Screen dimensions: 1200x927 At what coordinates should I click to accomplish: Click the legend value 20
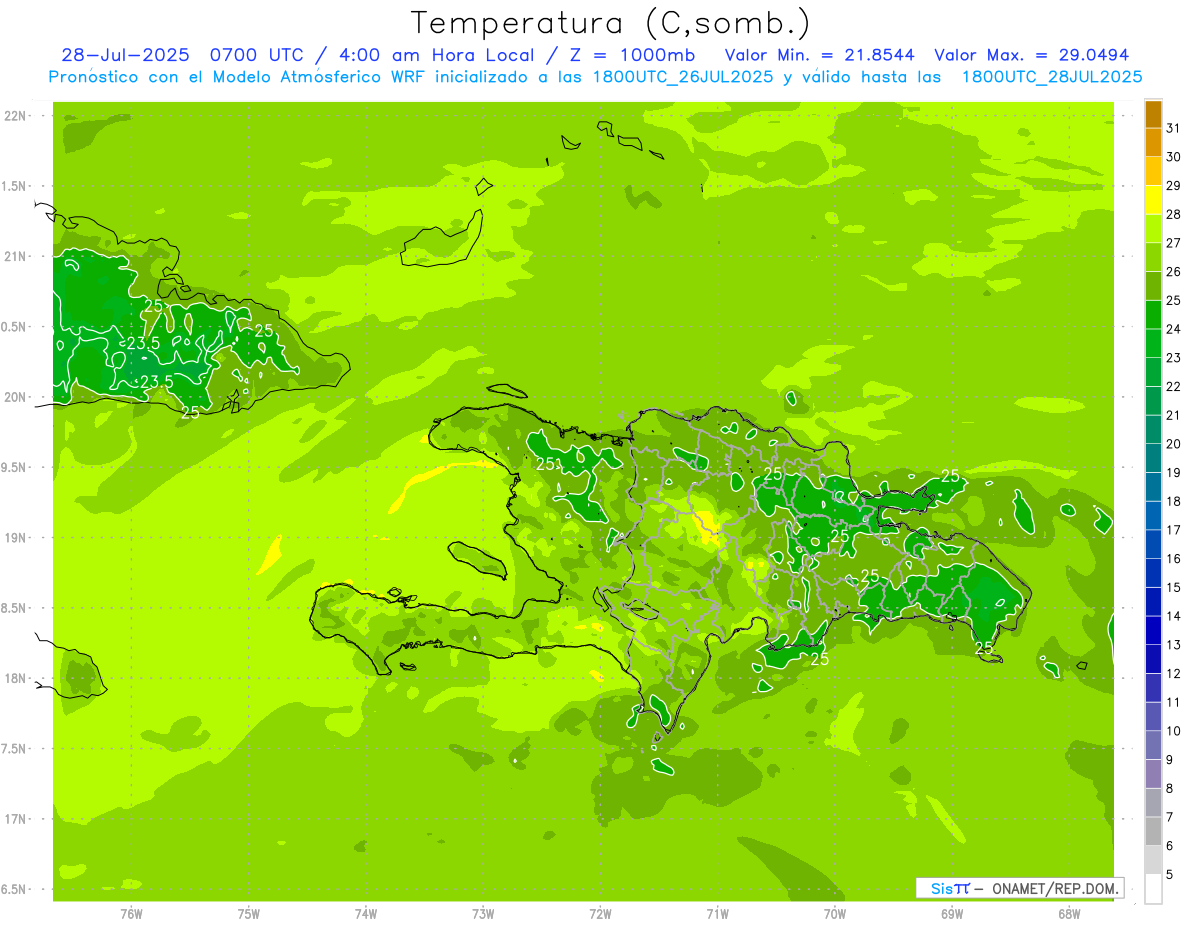click(x=1174, y=444)
